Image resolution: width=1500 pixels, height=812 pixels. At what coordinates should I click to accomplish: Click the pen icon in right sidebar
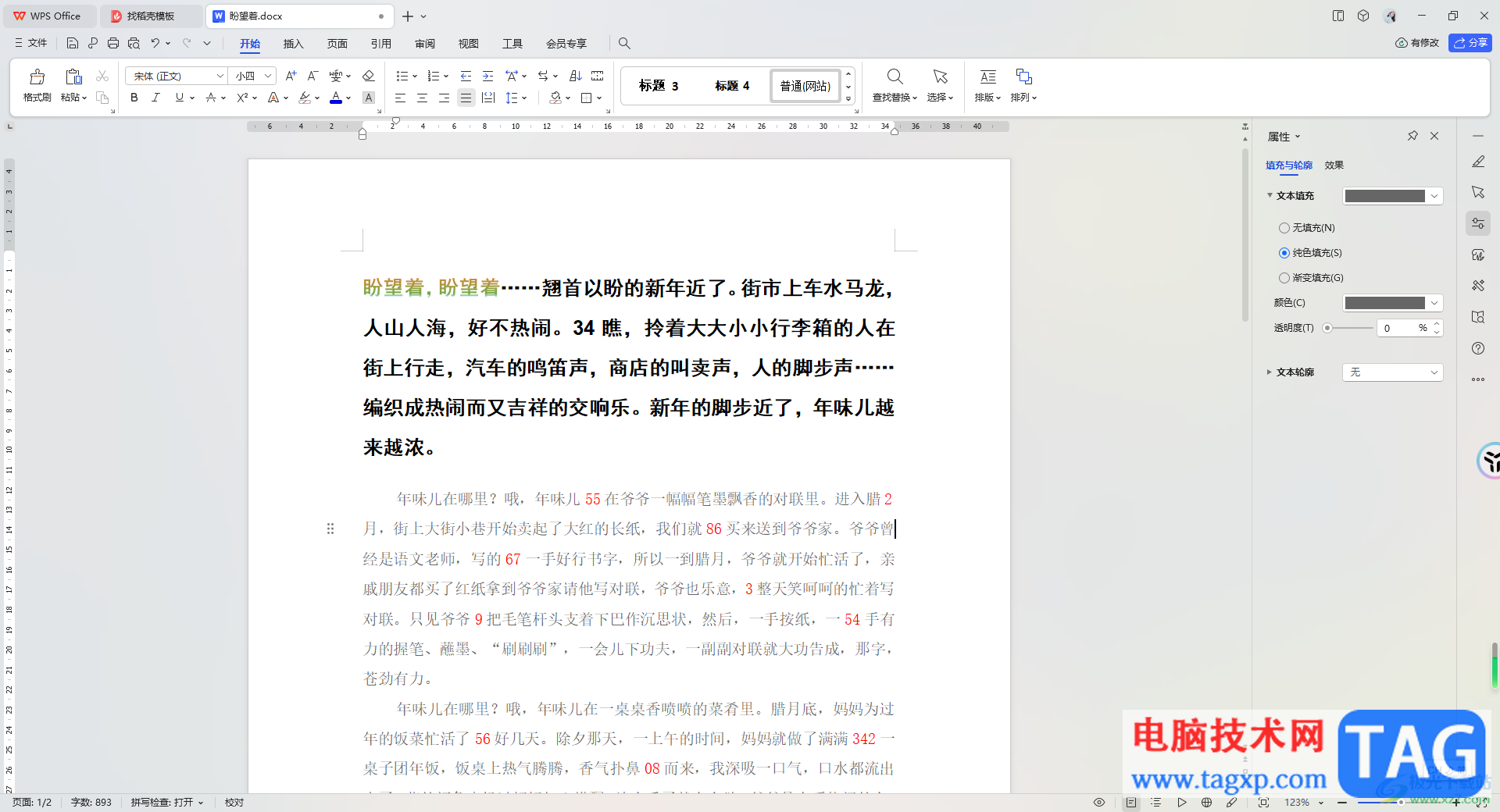1478,162
